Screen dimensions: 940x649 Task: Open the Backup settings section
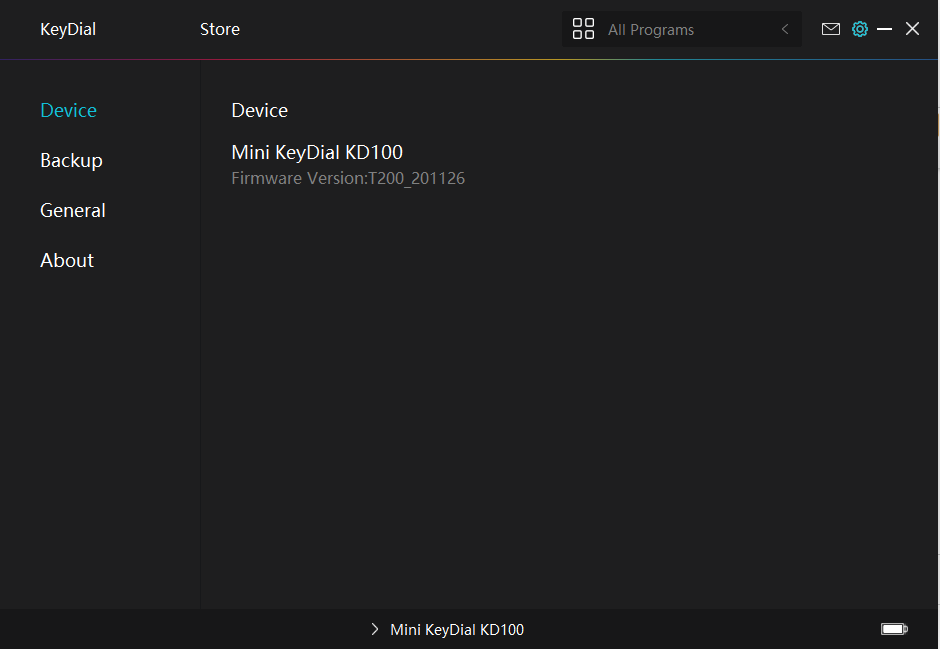pyautogui.click(x=71, y=161)
